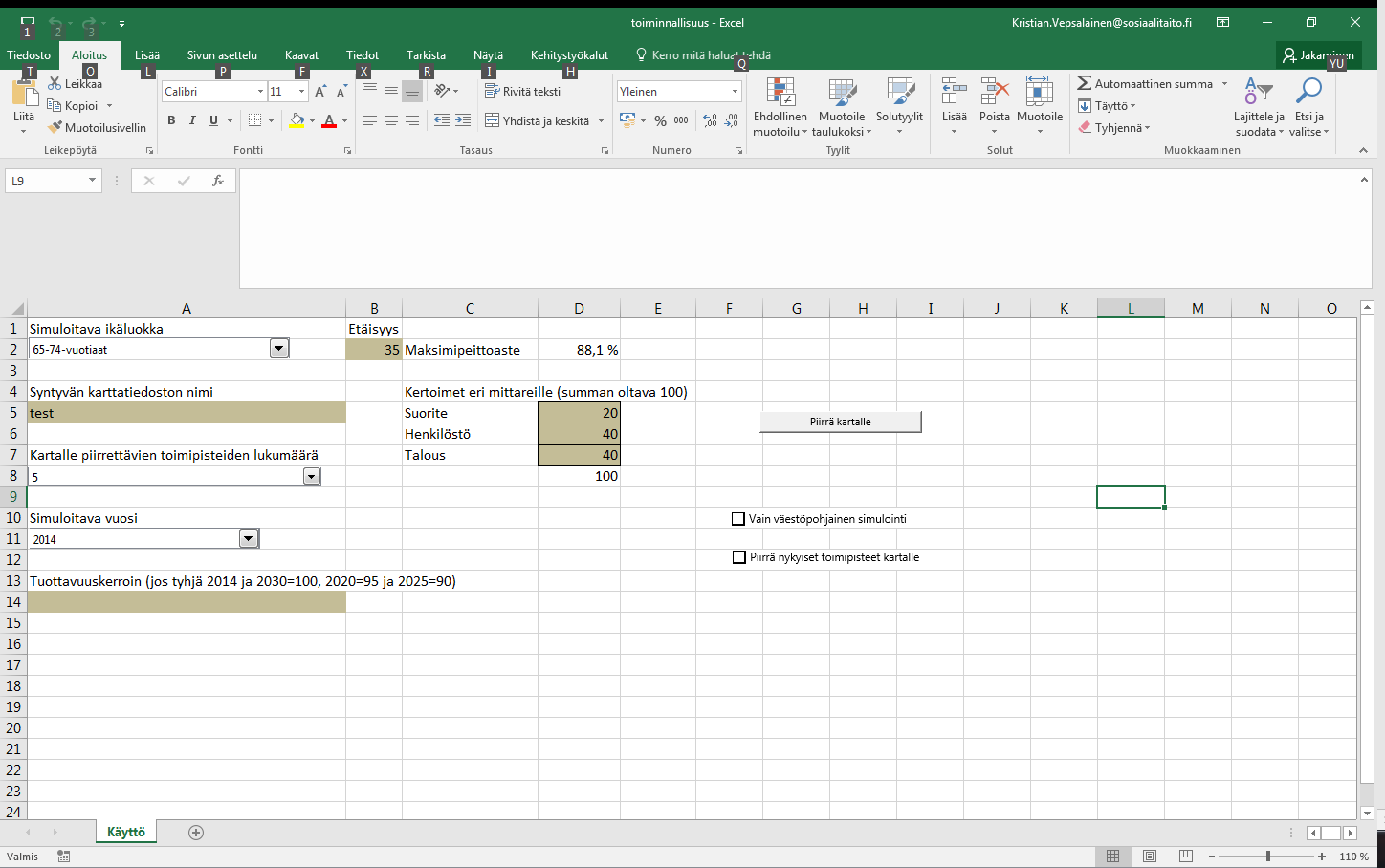The width and height of the screenshot is (1385, 868).
Task: Click the decrease font size icon
Action: [341, 92]
